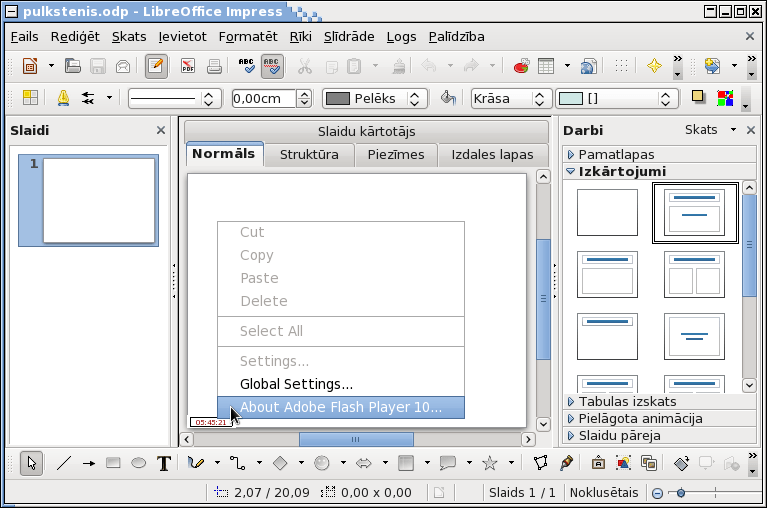
Task: Select the Line drawing tool
Action: [x=64, y=463]
